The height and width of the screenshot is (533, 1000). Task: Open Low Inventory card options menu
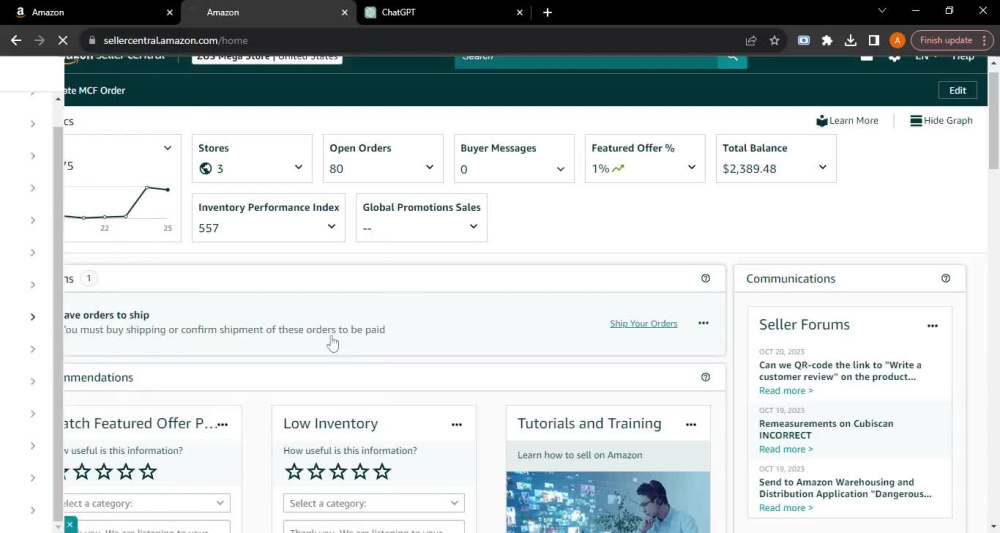pyautogui.click(x=457, y=425)
